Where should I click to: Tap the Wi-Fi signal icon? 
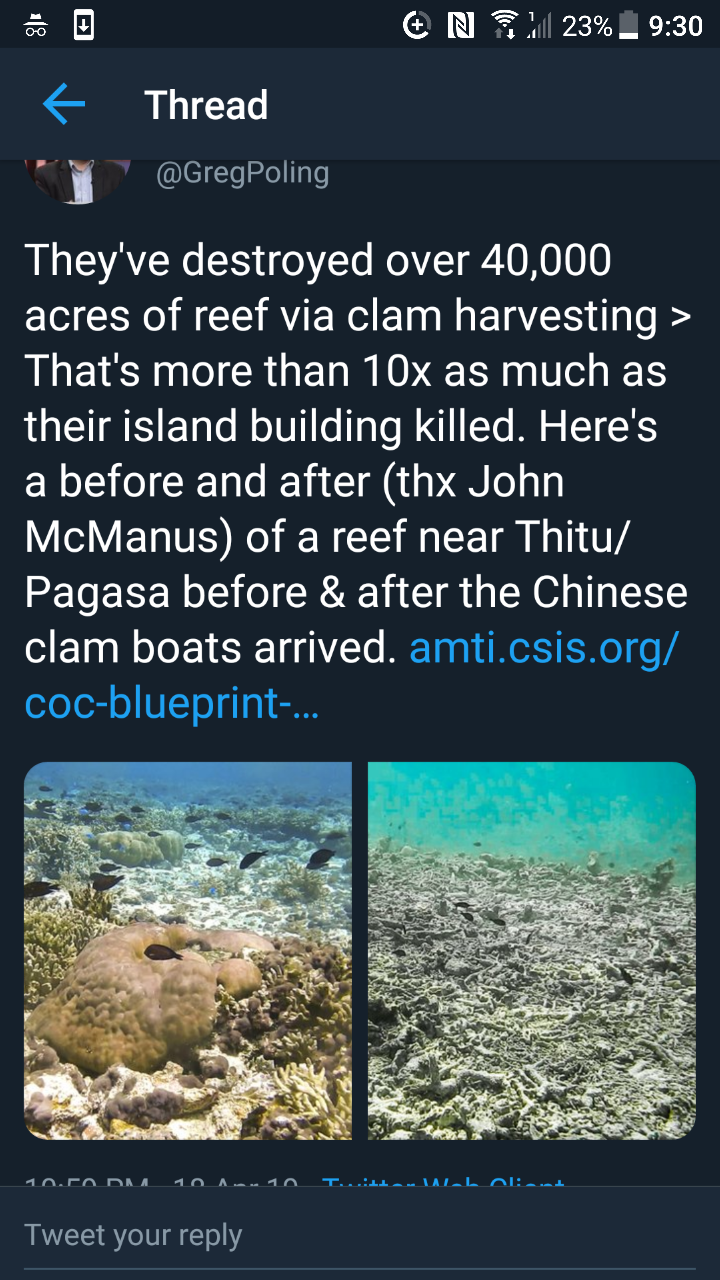pos(506,26)
